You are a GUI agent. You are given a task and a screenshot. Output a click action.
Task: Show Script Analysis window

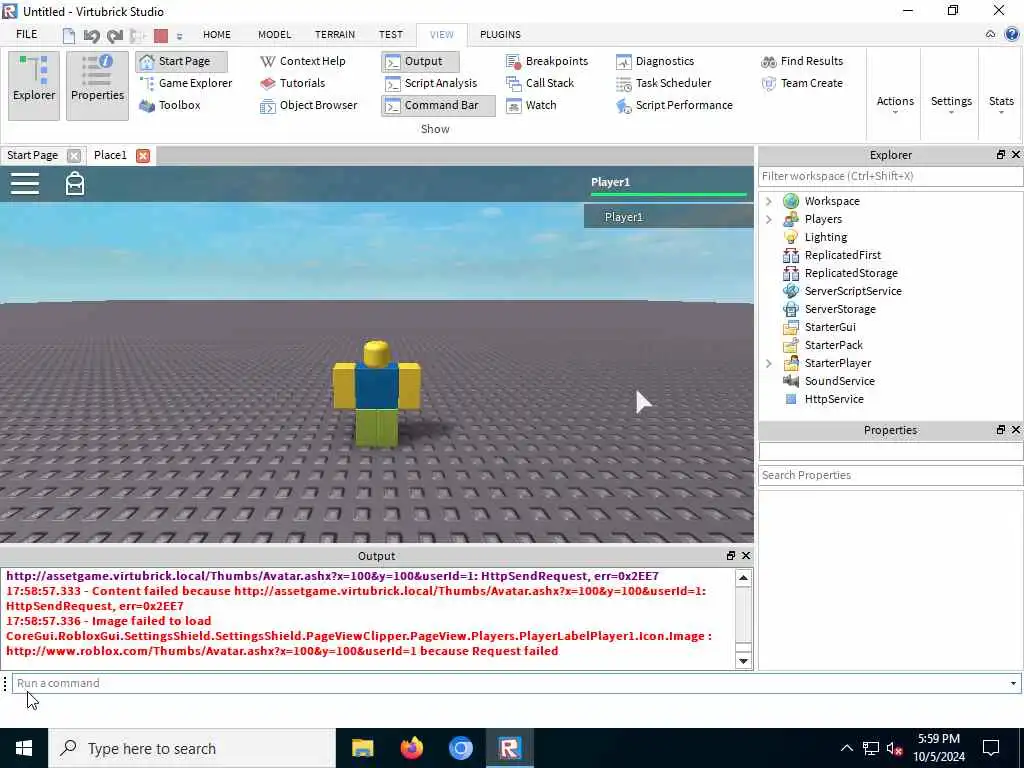tap(431, 83)
